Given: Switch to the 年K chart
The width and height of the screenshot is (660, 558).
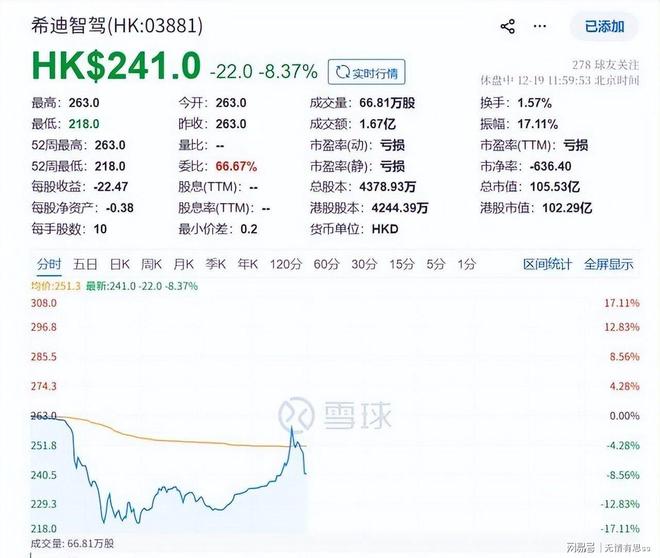Looking at the screenshot, I should click(247, 264).
